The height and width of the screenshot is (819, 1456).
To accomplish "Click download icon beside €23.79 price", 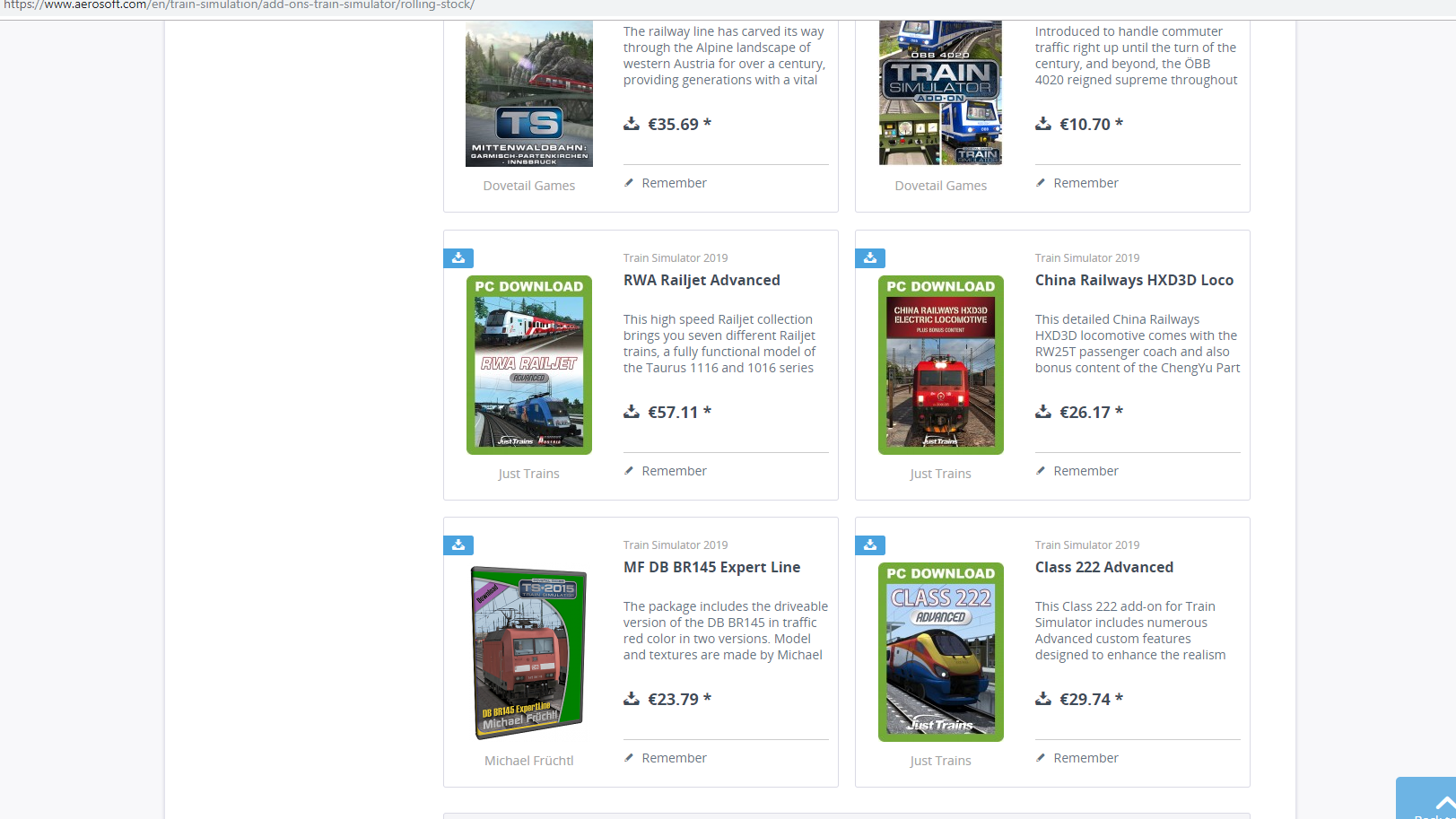I will [x=632, y=699].
